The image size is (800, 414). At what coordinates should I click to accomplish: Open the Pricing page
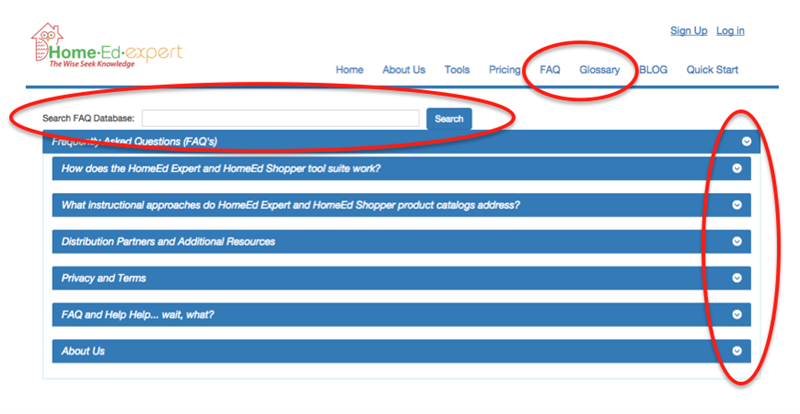coord(505,70)
